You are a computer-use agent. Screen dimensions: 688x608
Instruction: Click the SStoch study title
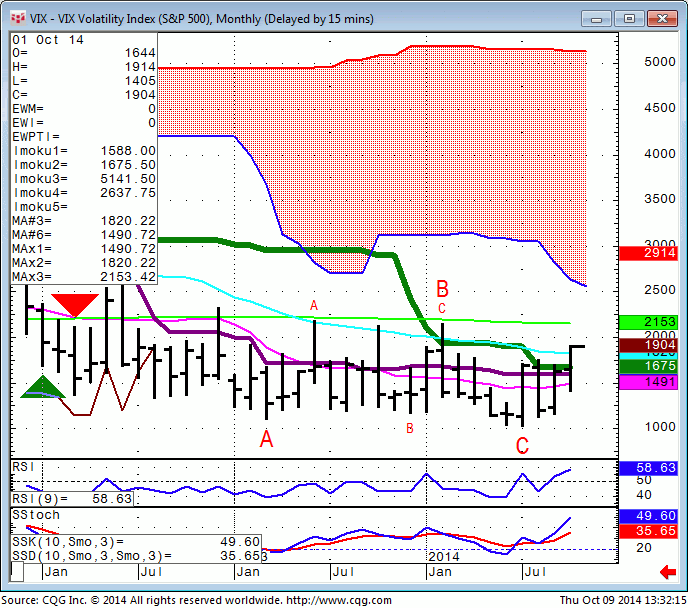tap(36, 515)
